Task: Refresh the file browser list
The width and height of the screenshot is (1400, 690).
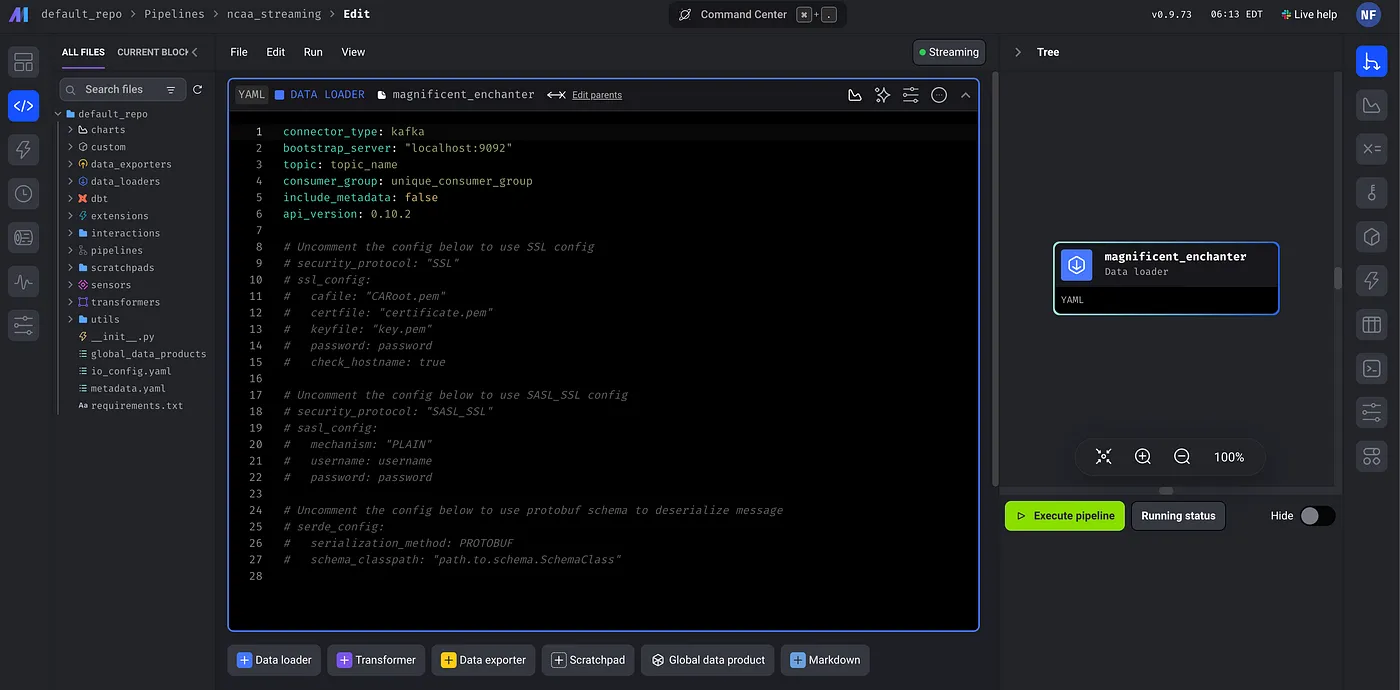Action: click(197, 89)
